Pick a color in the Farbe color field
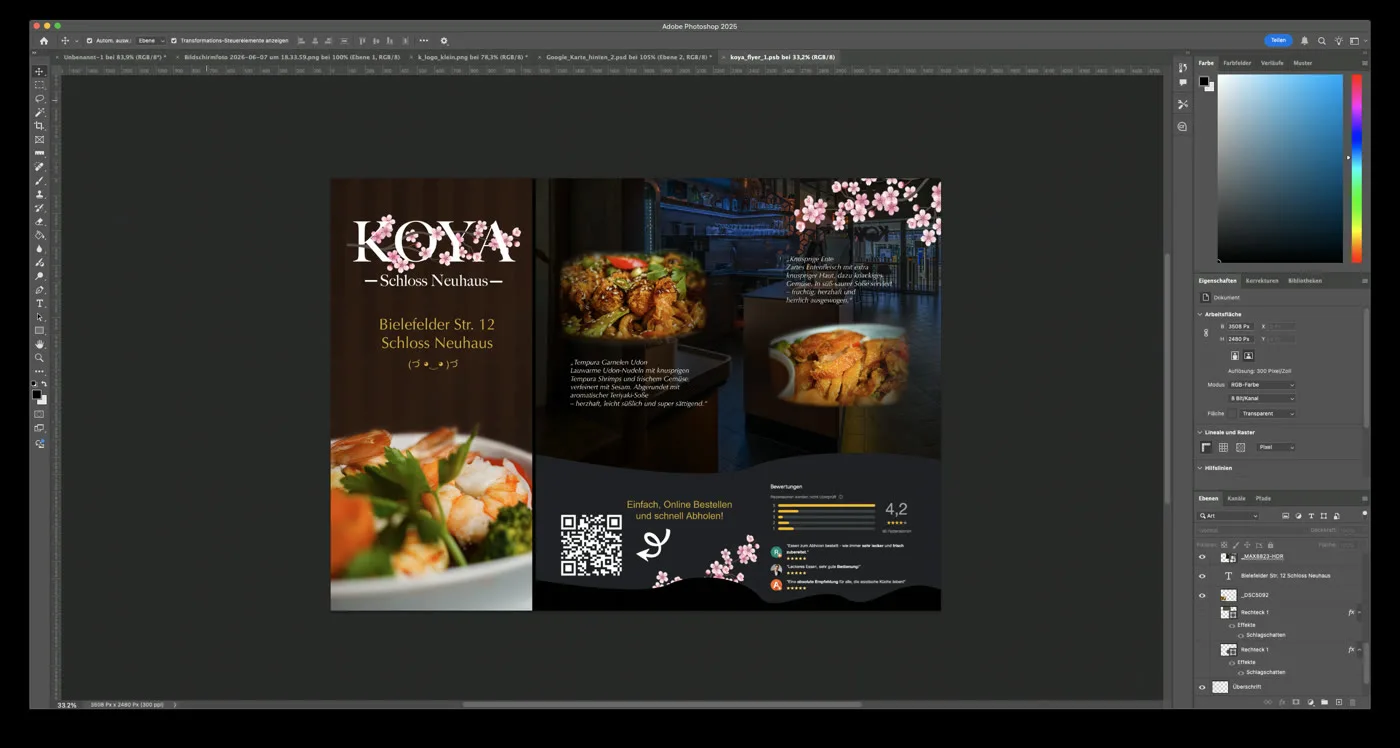The height and width of the screenshot is (748, 1400). (1280, 168)
